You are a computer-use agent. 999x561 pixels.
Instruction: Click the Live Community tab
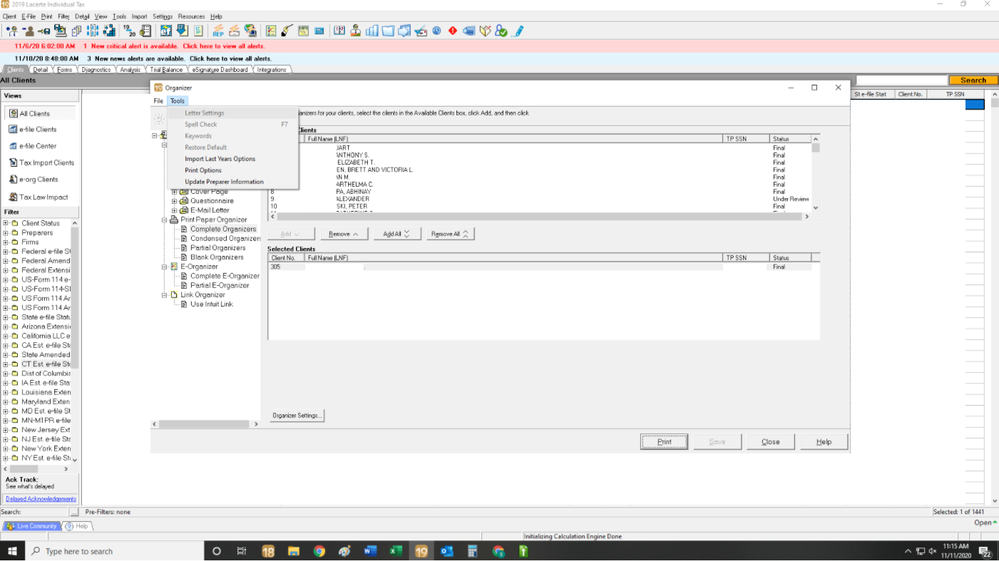(31, 526)
